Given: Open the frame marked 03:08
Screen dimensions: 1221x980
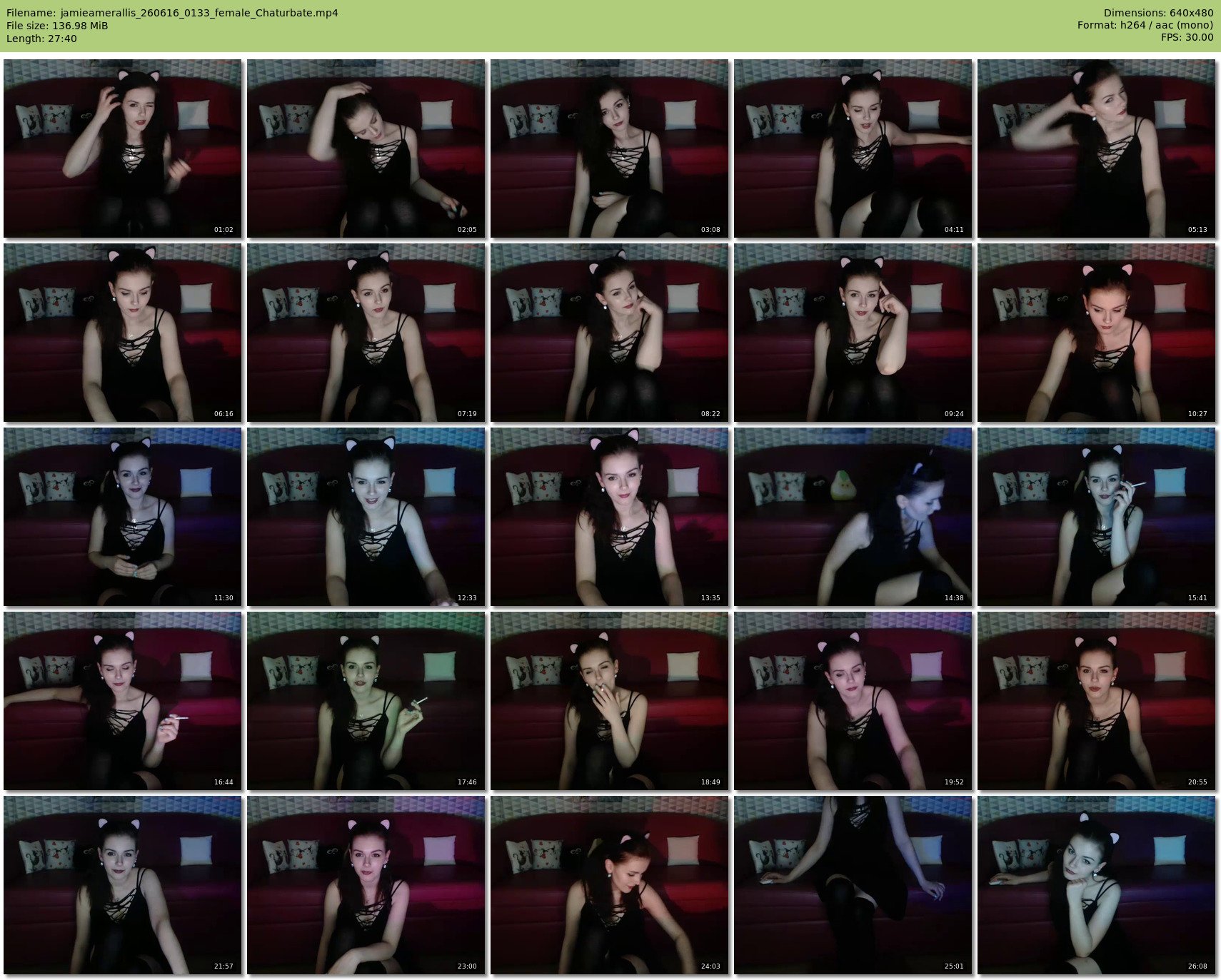Looking at the screenshot, I should [x=609, y=148].
